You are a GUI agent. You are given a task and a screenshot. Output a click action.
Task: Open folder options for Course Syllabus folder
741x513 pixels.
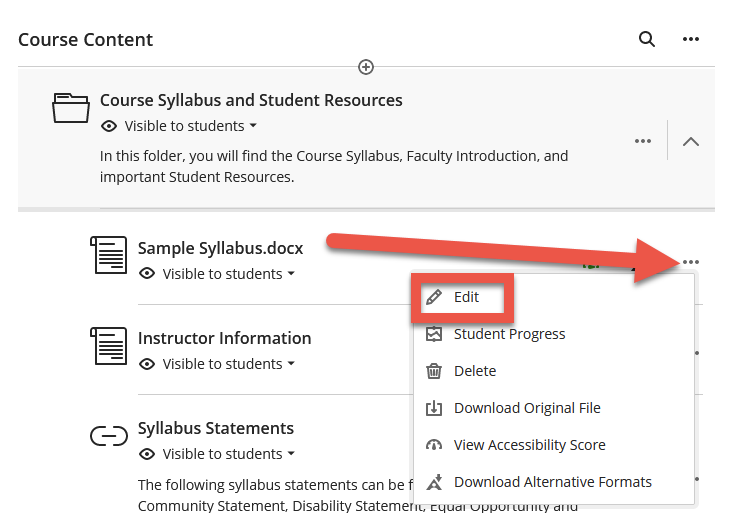coord(643,141)
